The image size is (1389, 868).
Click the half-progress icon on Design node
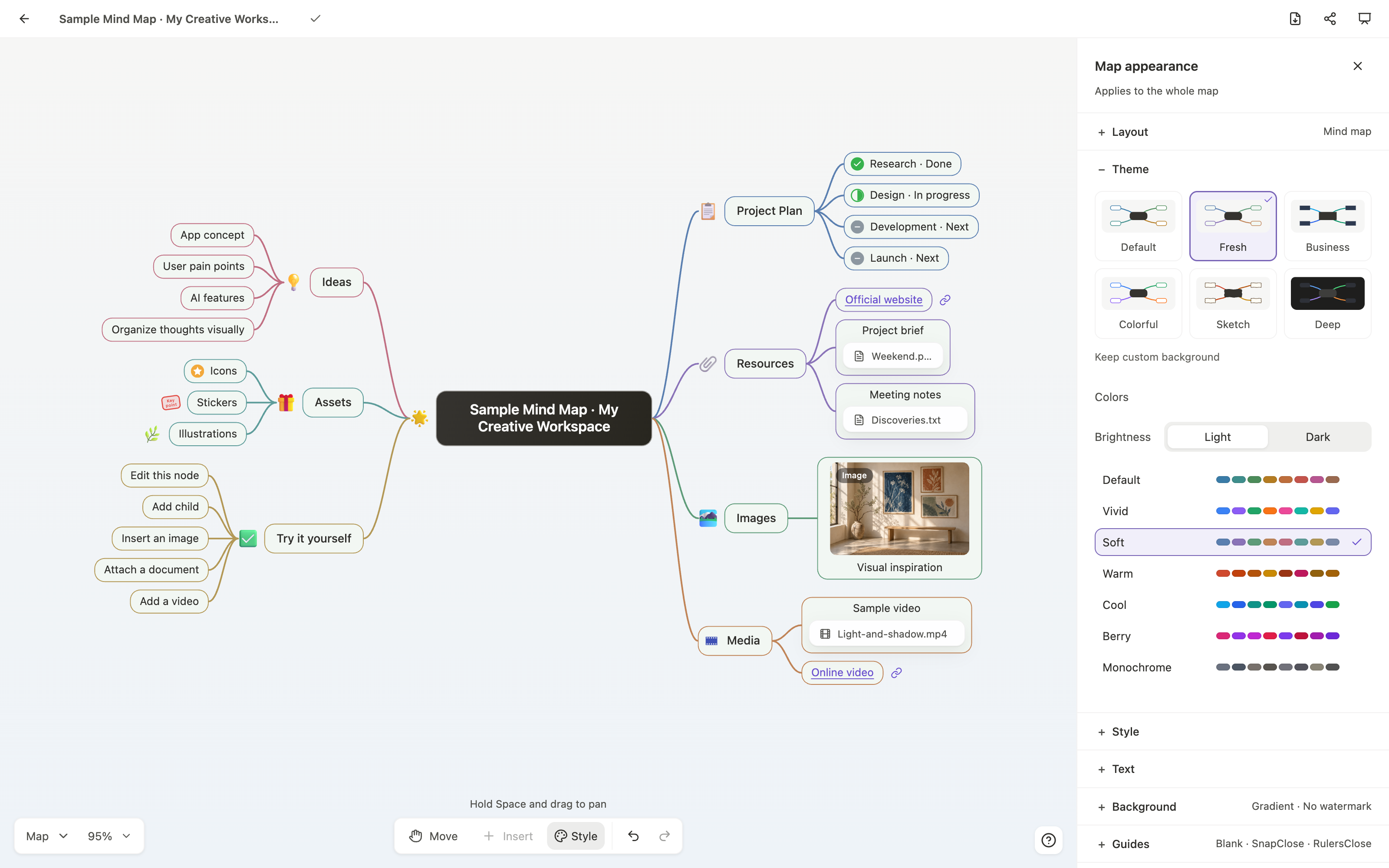point(857,195)
